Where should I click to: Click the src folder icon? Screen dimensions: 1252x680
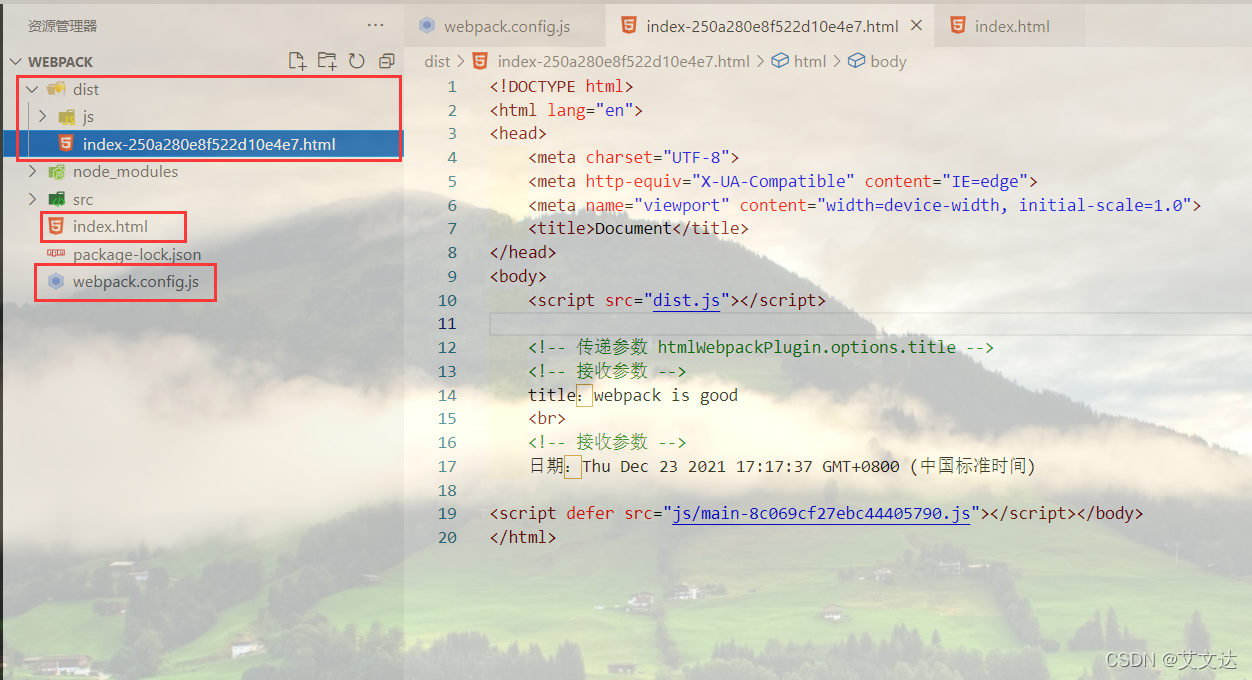[57, 199]
